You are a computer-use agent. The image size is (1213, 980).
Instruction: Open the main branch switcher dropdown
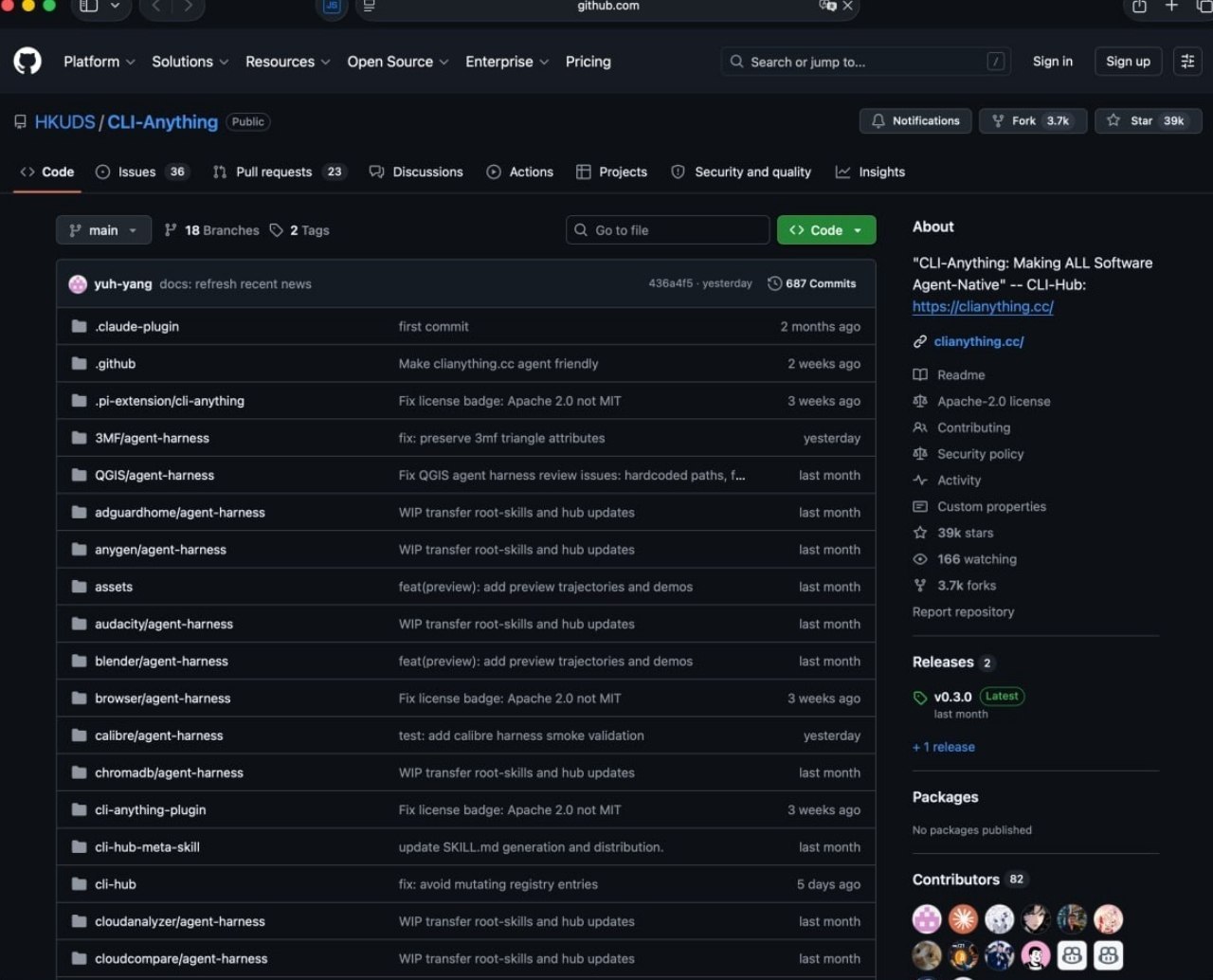click(104, 230)
